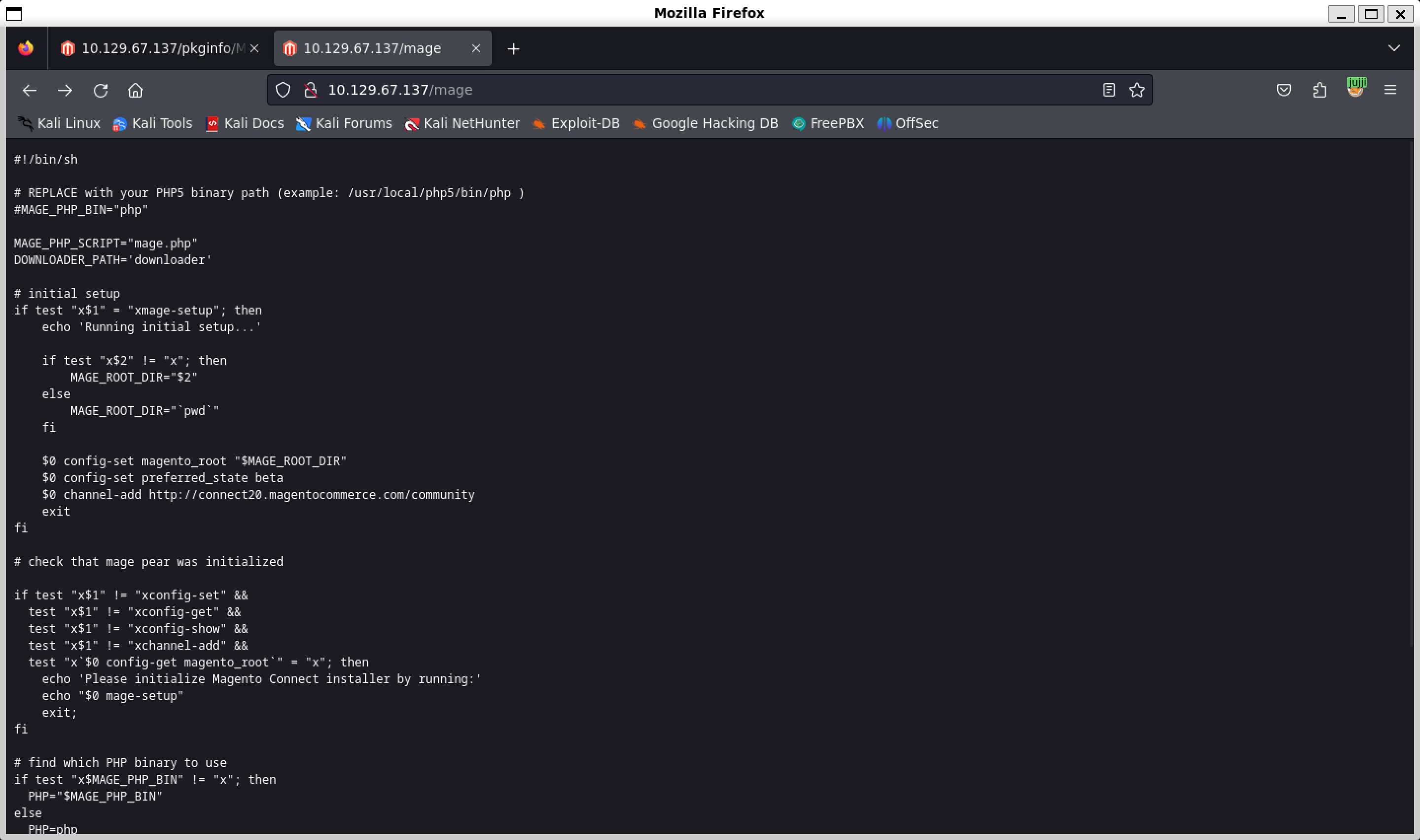The width and height of the screenshot is (1420, 840).
Task: Reload the current page
Action: click(x=101, y=90)
